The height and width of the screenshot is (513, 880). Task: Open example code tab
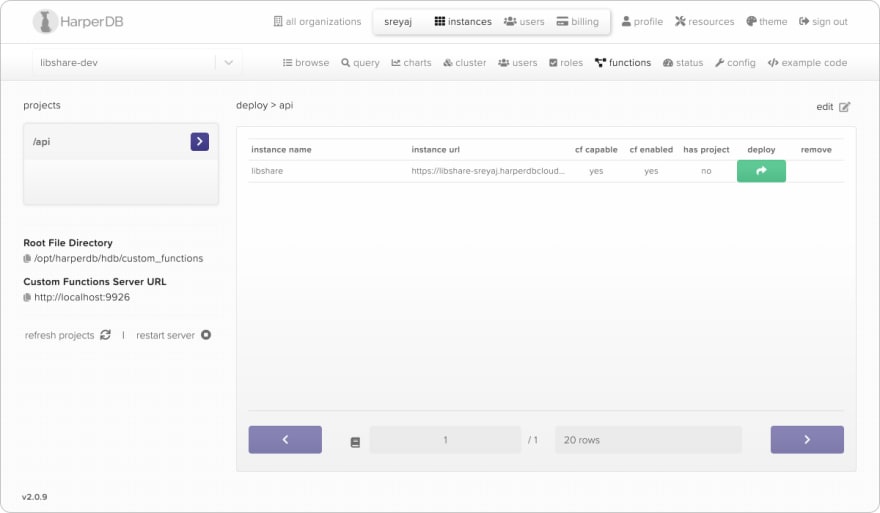pos(807,62)
